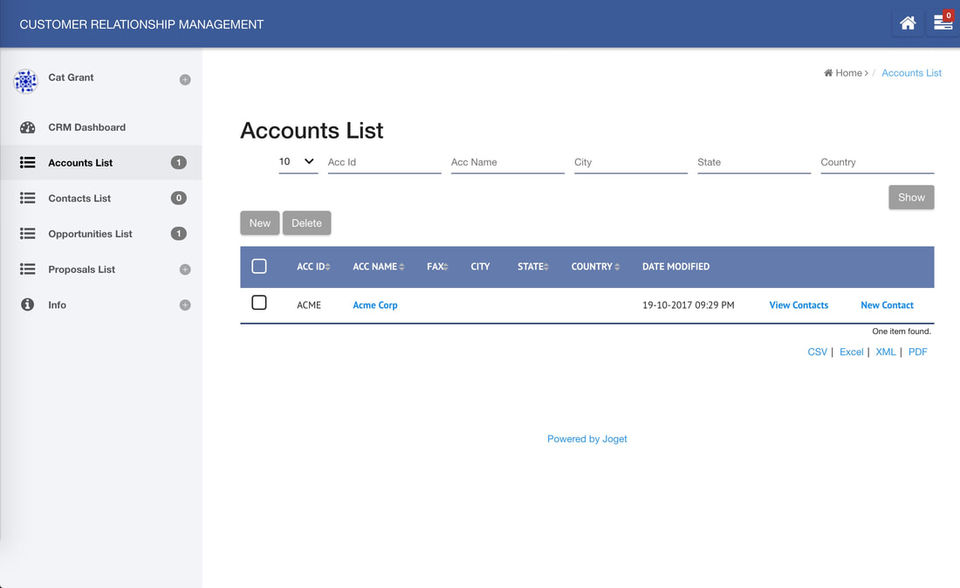
Task: Focus the State filter field
Action: tap(754, 162)
